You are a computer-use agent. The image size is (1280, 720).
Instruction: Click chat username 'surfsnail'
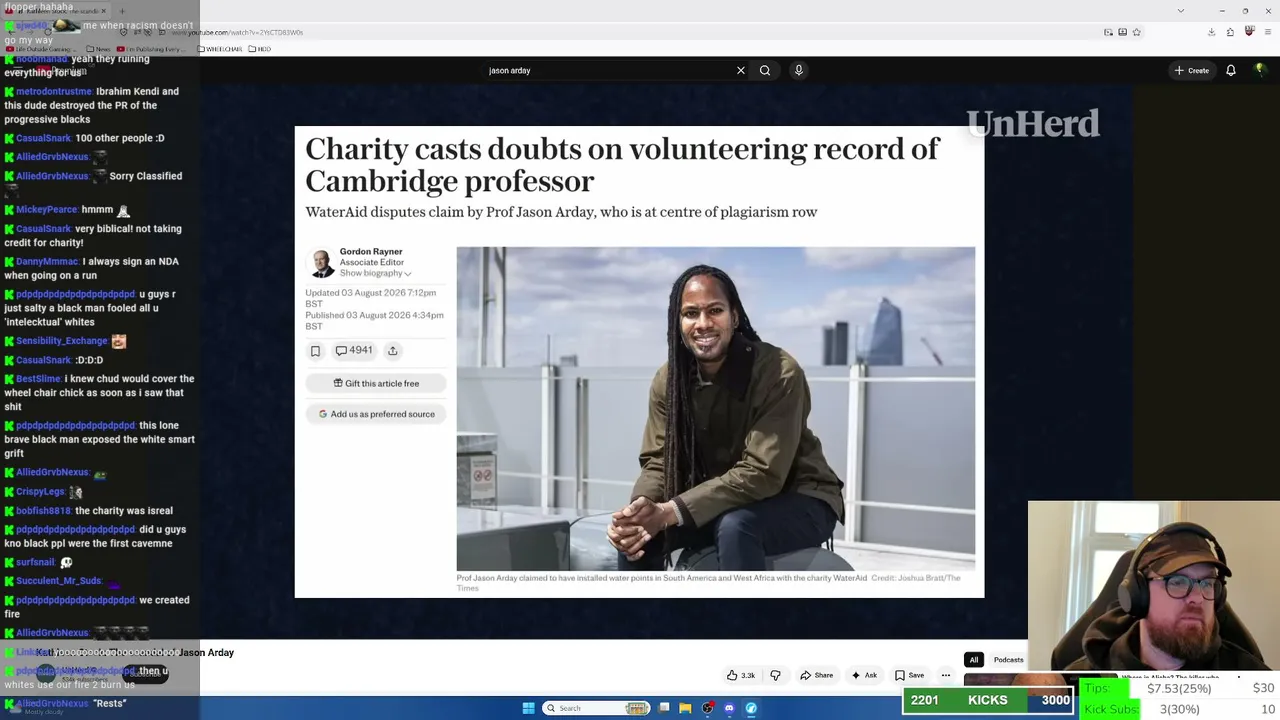point(36,563)
